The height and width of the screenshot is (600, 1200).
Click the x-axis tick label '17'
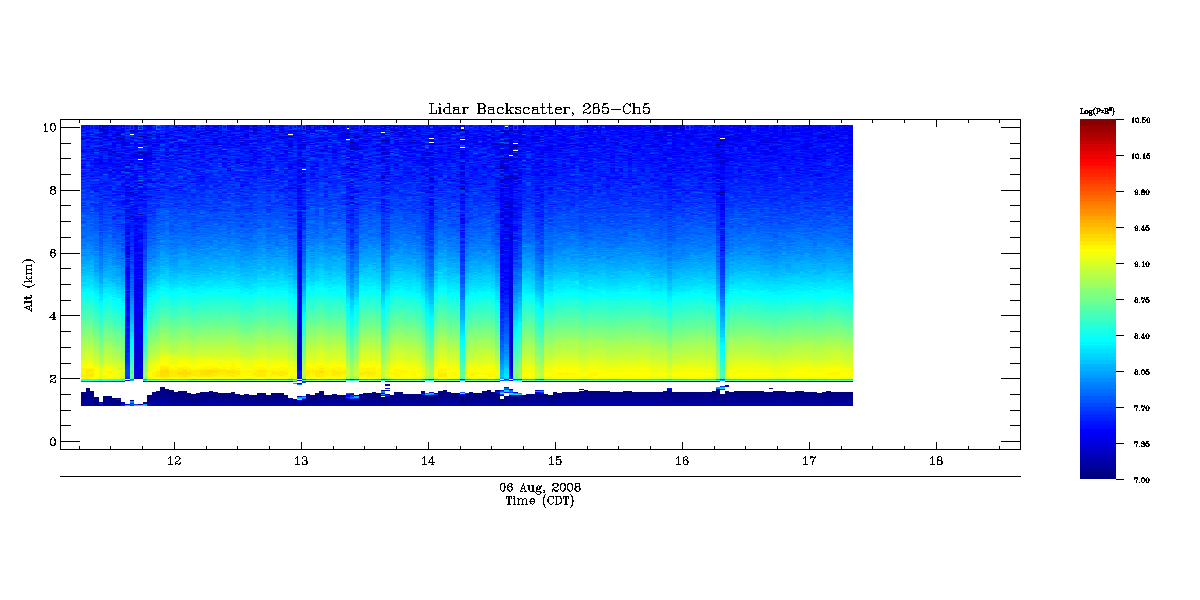click(x=809, y=461)
